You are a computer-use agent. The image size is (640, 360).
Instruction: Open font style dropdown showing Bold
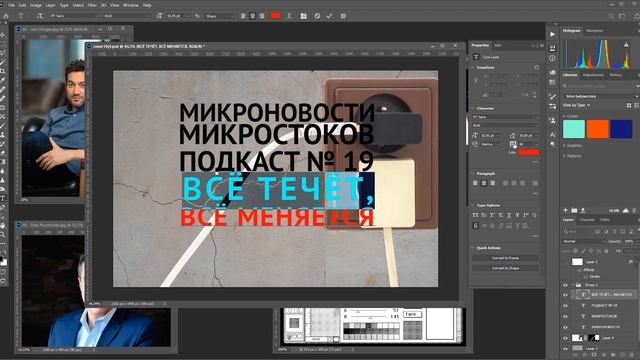coord(127,16)
